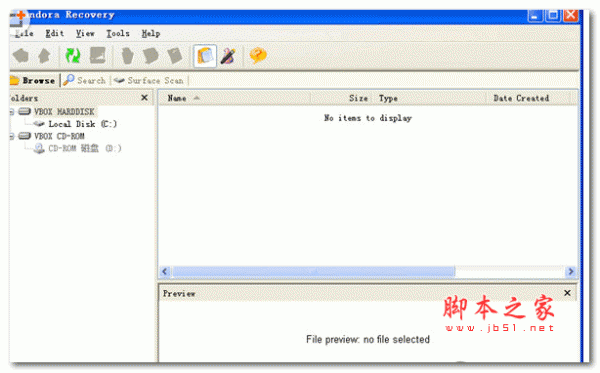Select Local Disk (C:) in tree
The height and width of the screenshot is (373, 600).
point(83,124)
